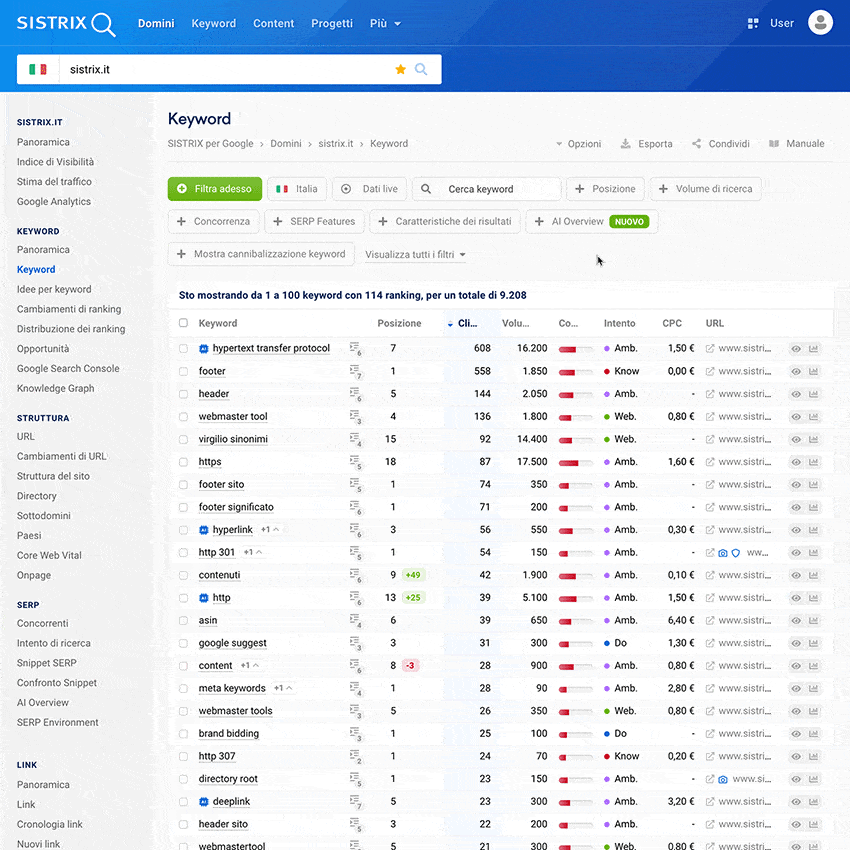Screen dimensions: 850x850
Task: Click AI Overview badge beside hyperlink keyword
Action: click(x=204, y=530)
